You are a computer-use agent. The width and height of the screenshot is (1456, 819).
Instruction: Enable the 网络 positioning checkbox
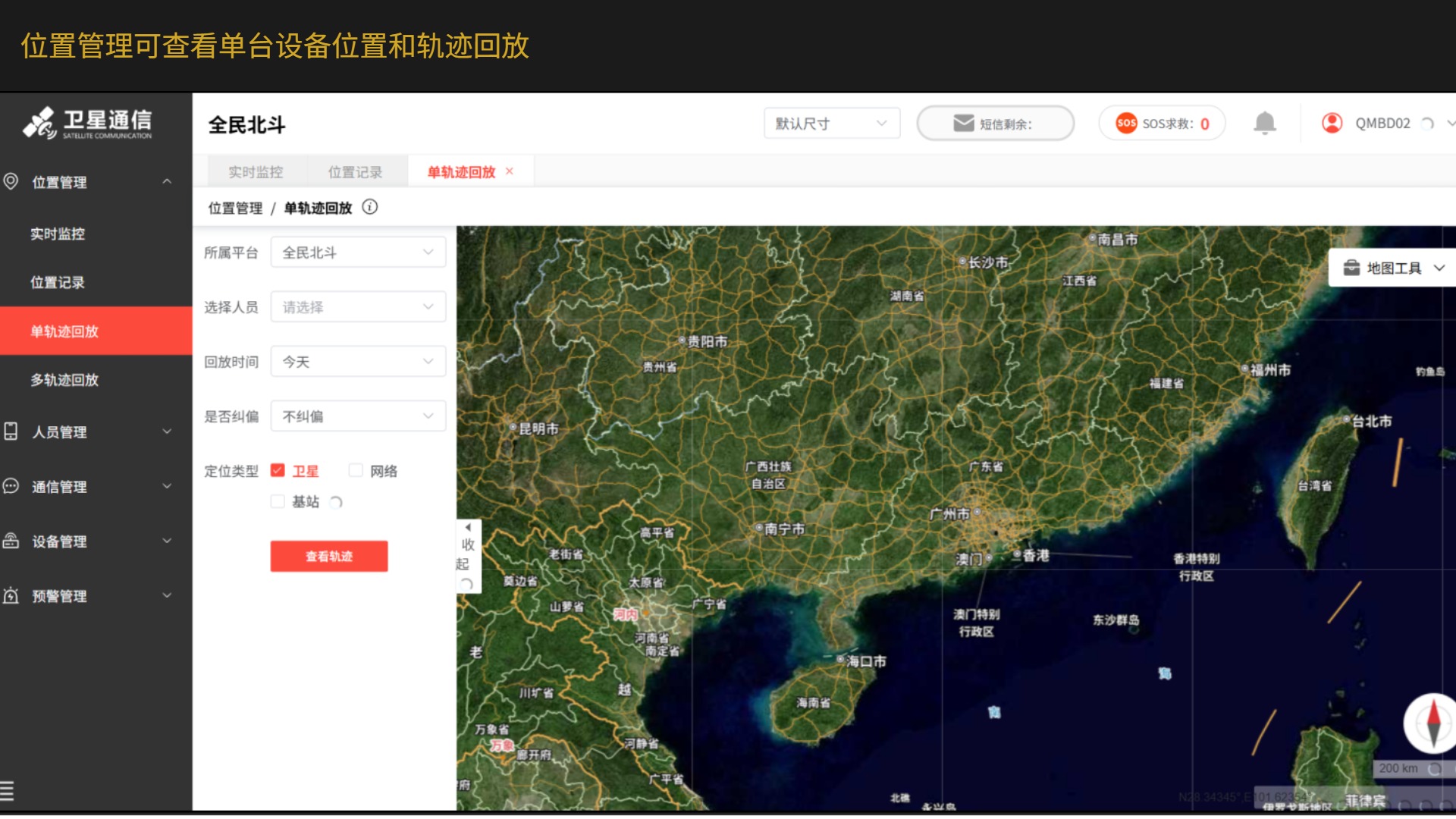356,471
